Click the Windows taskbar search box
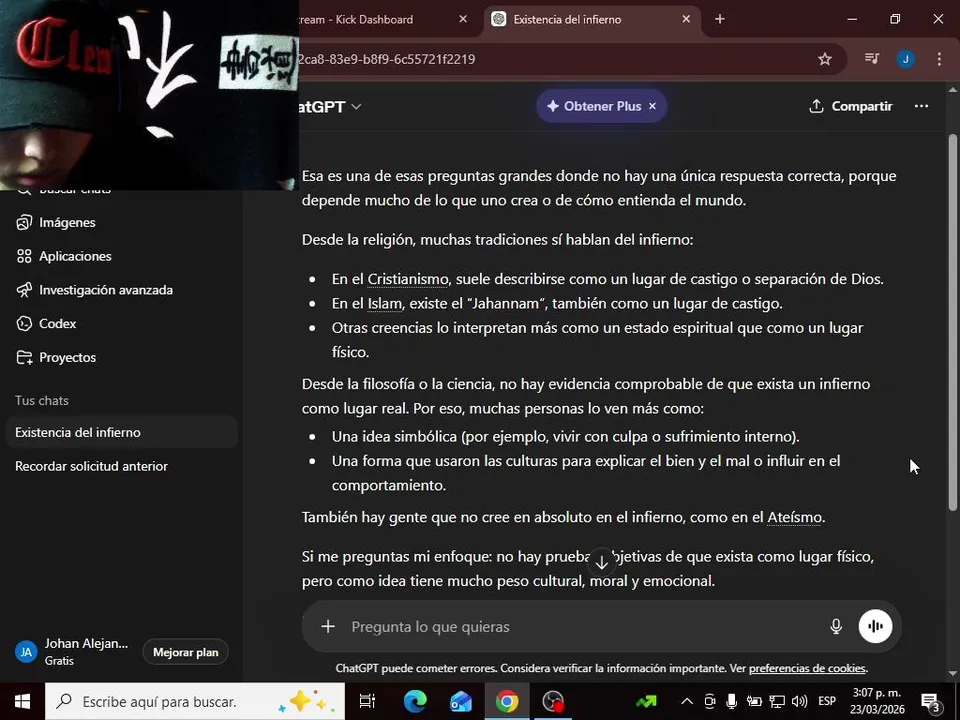 pyautogui.click(x=195, y=702)
